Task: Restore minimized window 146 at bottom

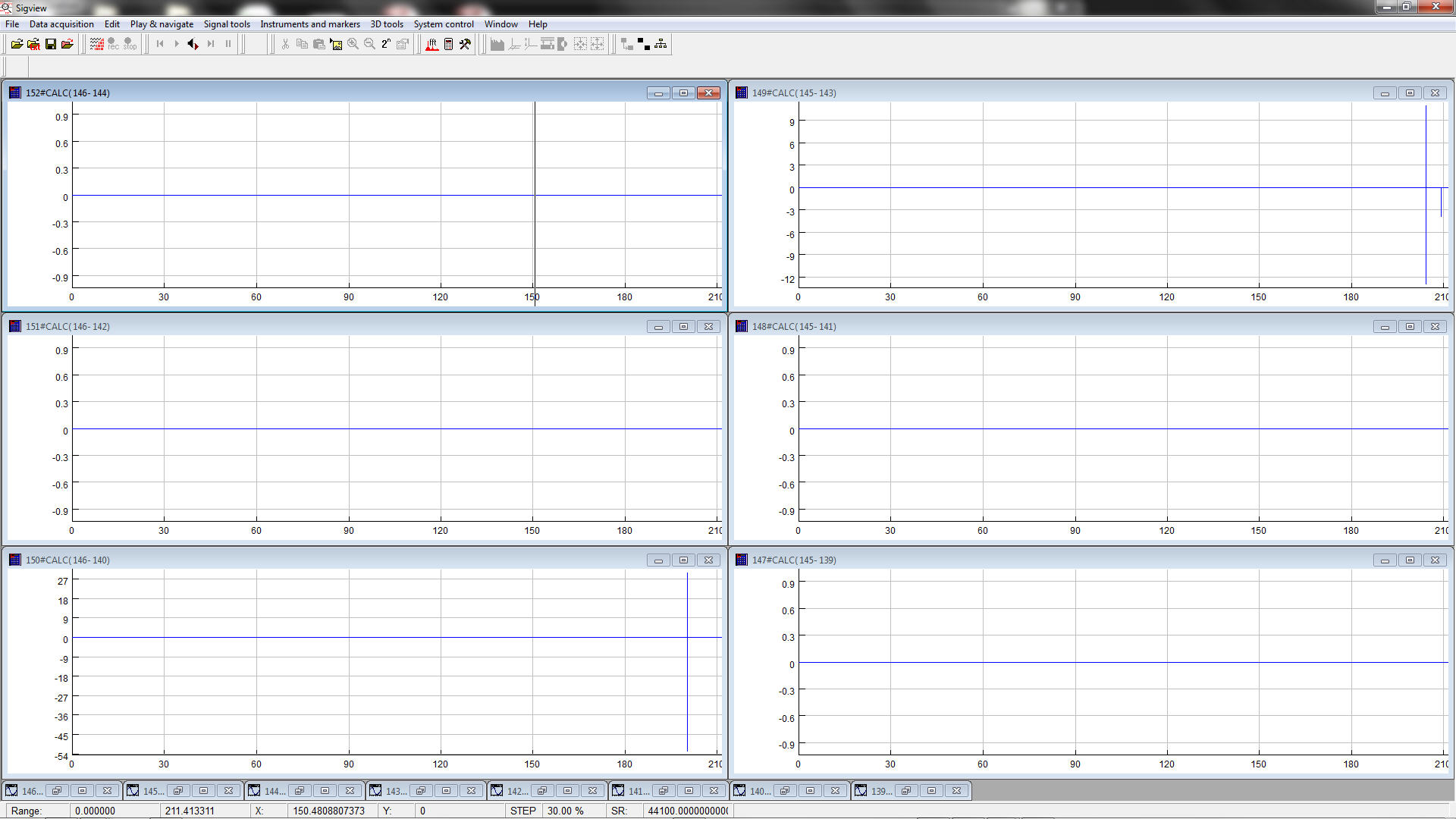Action: coord(57,791)
